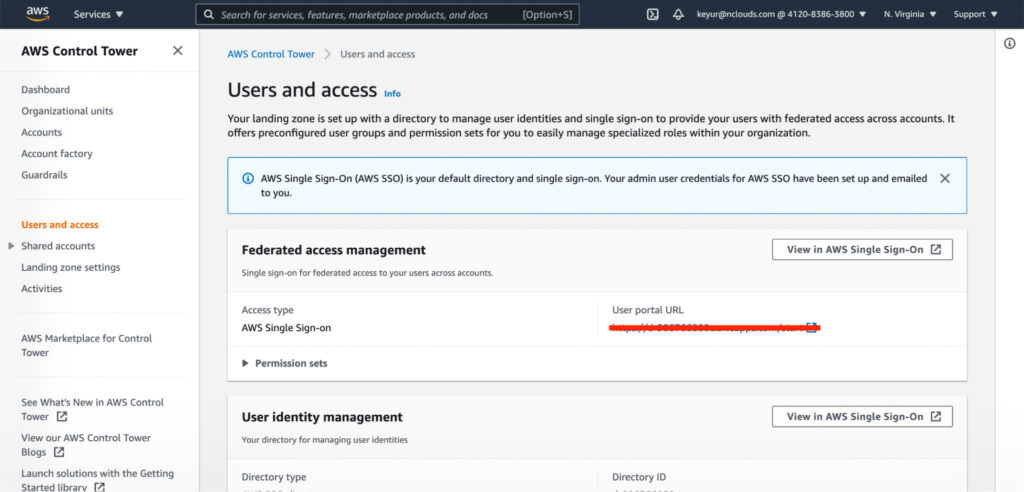The width and height of the screenshot is (1024, 492).
Task: Go to Dashboard in sidebar
Action: (x=45, y=90)
